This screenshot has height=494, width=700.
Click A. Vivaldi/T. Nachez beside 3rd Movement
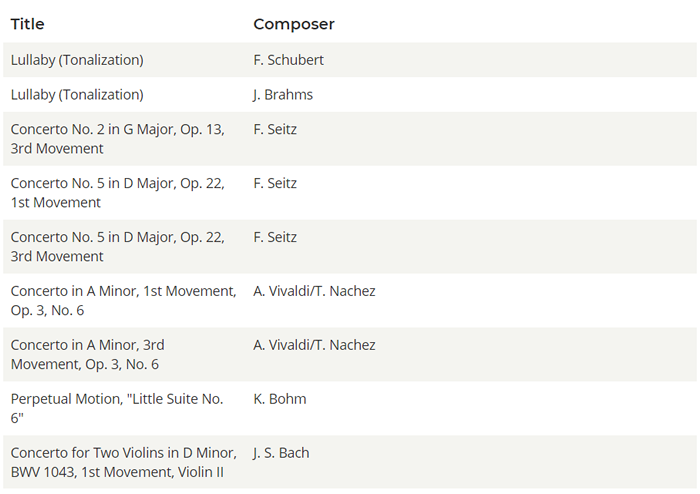coord(314,345)
